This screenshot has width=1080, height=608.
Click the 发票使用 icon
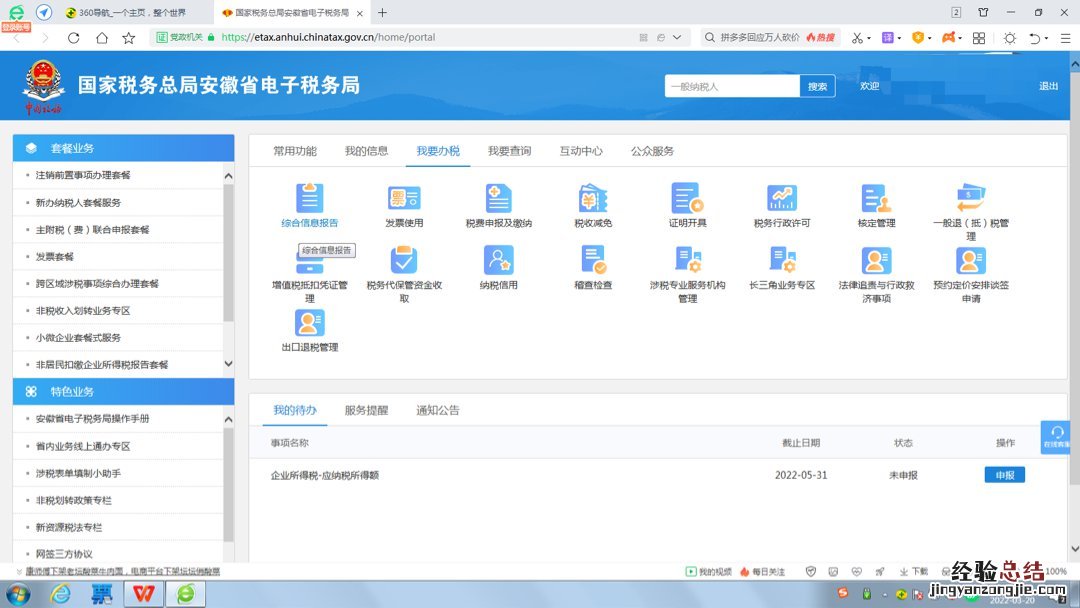tap(404, 199)
